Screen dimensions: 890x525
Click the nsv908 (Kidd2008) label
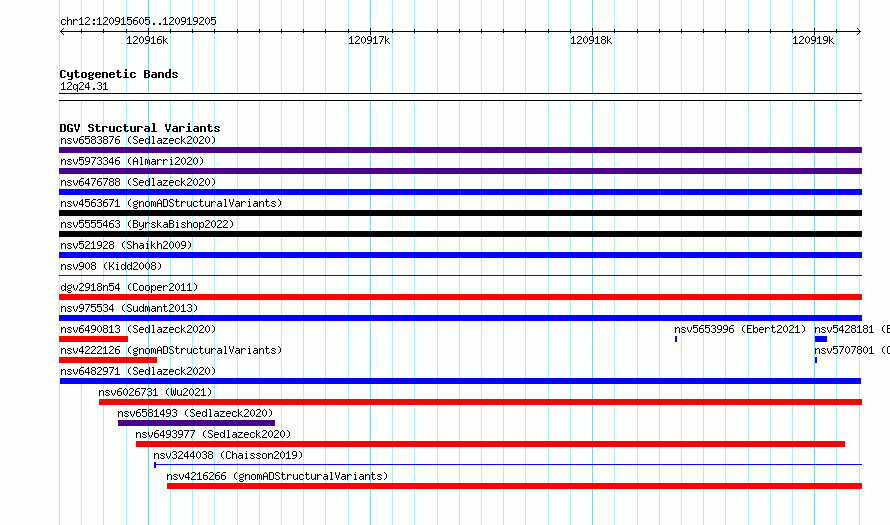111,266
